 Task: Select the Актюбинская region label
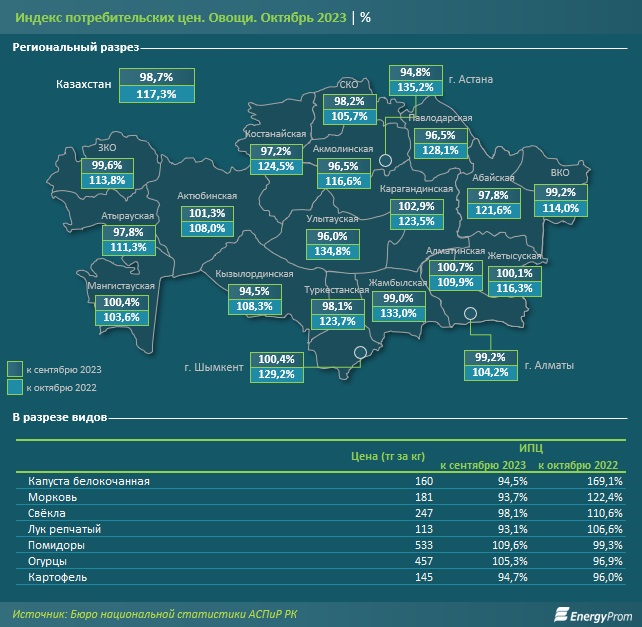coord(206,196)
